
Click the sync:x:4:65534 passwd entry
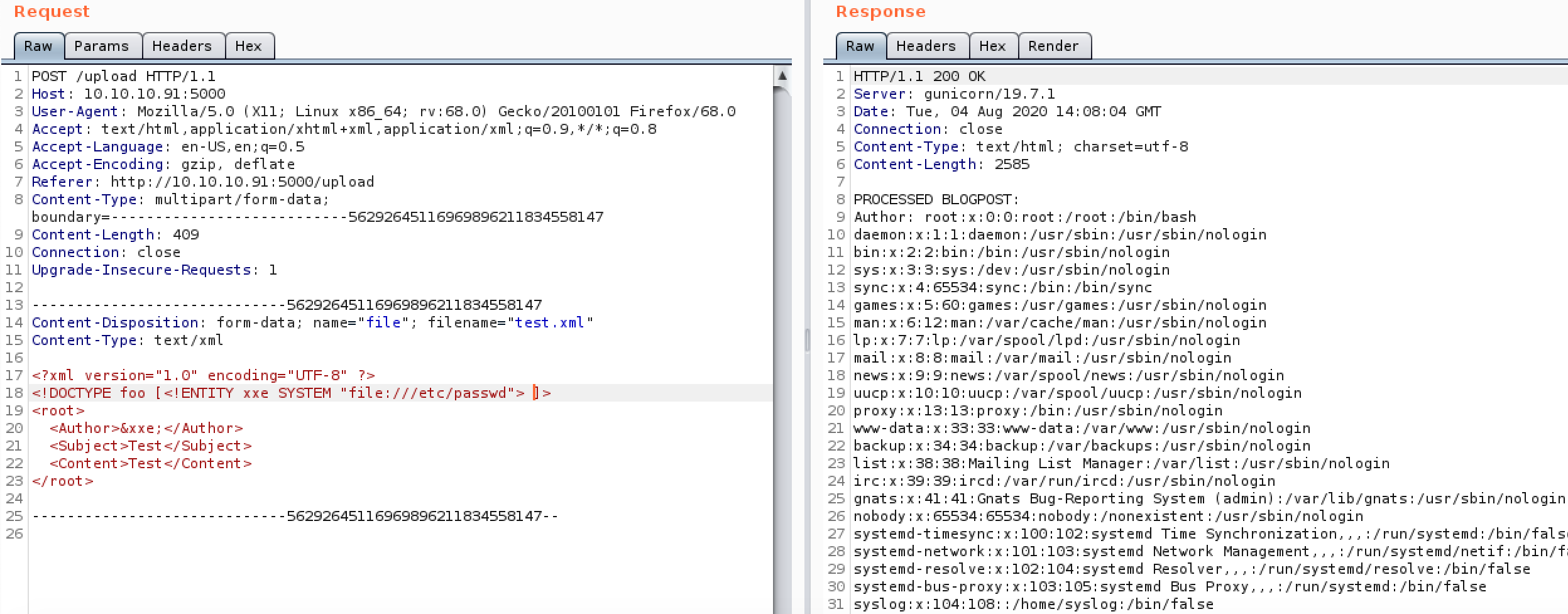coord(1002,287)
